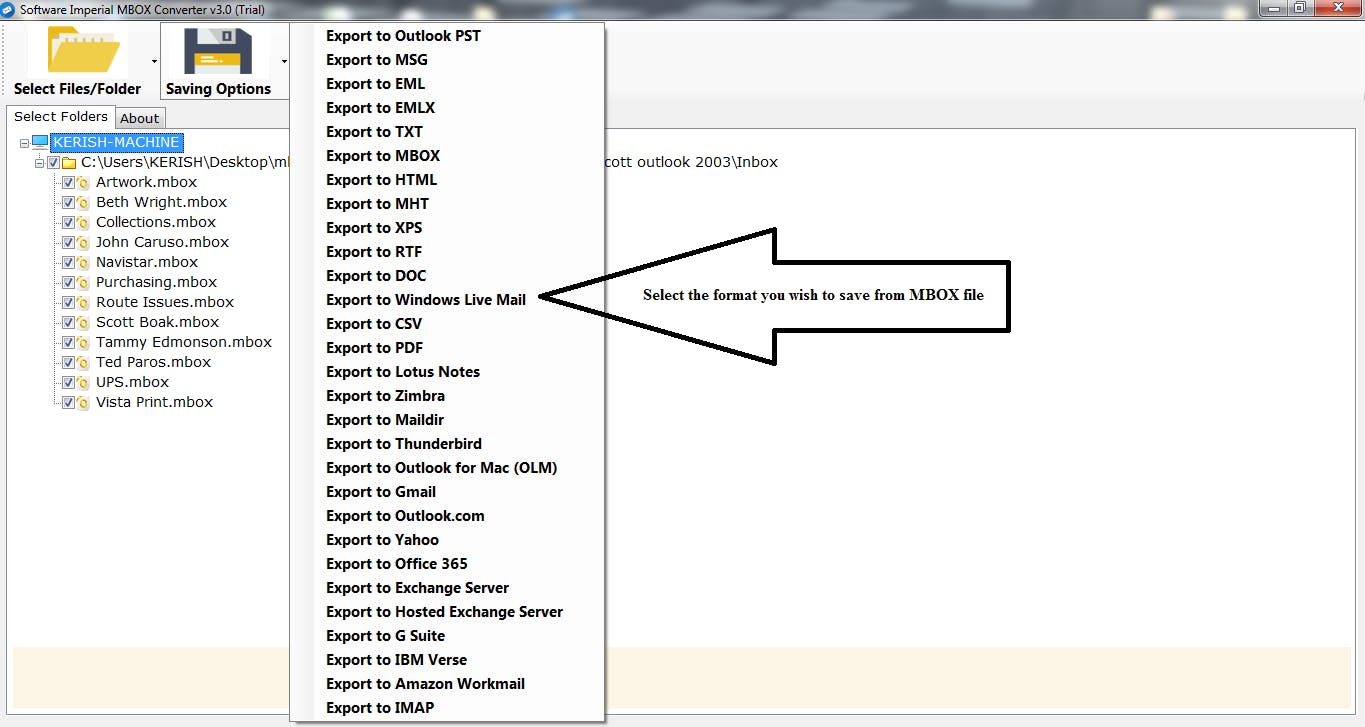Uncheck the Beth Wright.mbox checkbox
The width and height of the screenshot is (1365, 727).
coord(68,202)
